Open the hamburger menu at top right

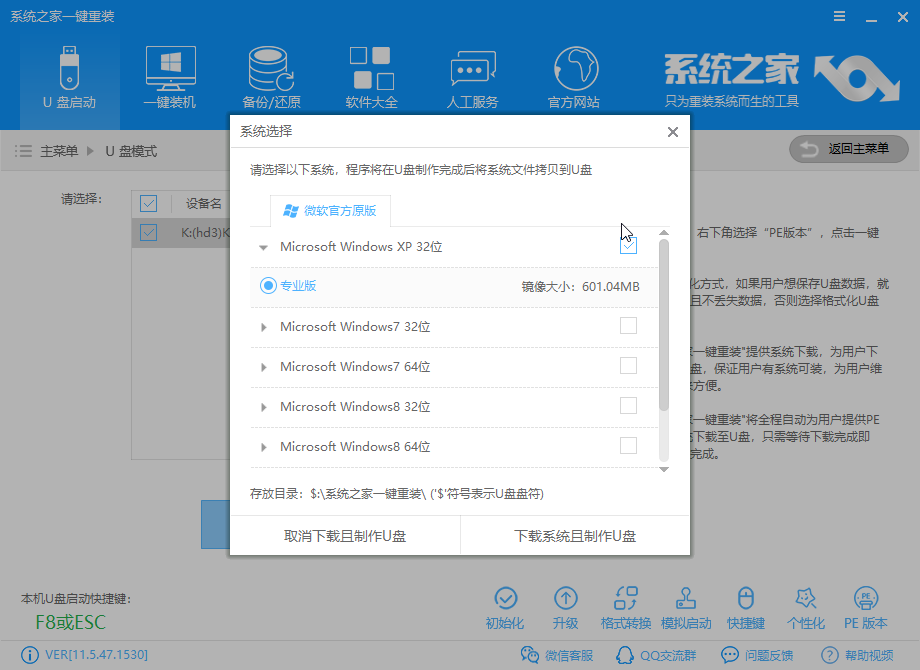click(x=837, y=16)
